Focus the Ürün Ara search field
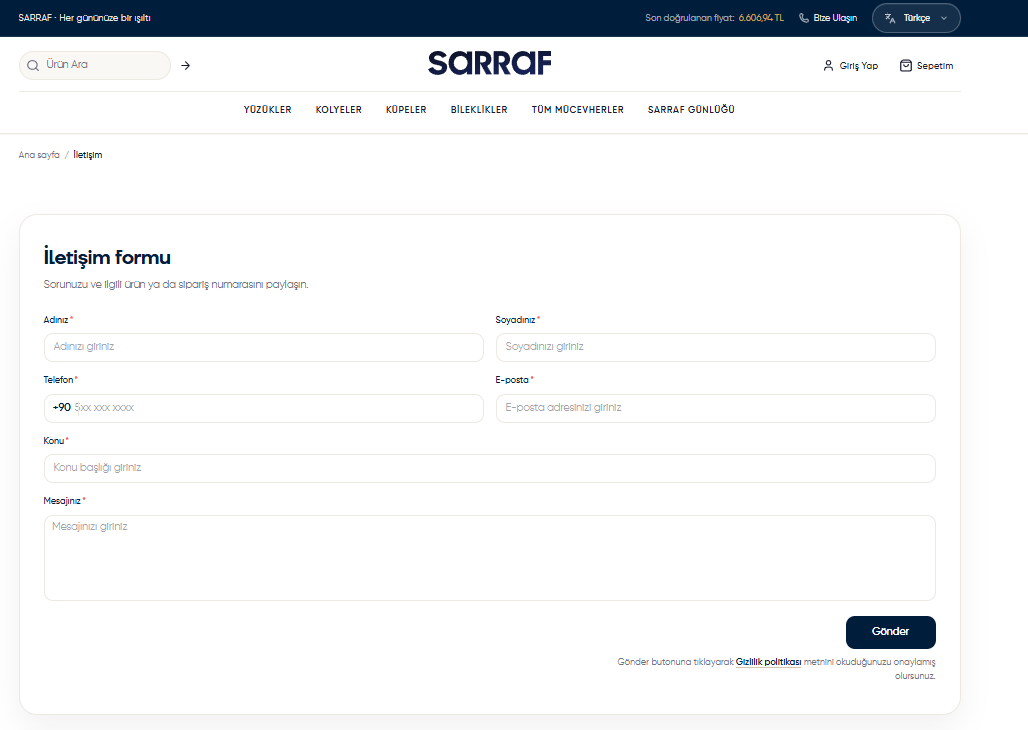The width and height of the screenshot is (1028, 730). coord(95,66)
